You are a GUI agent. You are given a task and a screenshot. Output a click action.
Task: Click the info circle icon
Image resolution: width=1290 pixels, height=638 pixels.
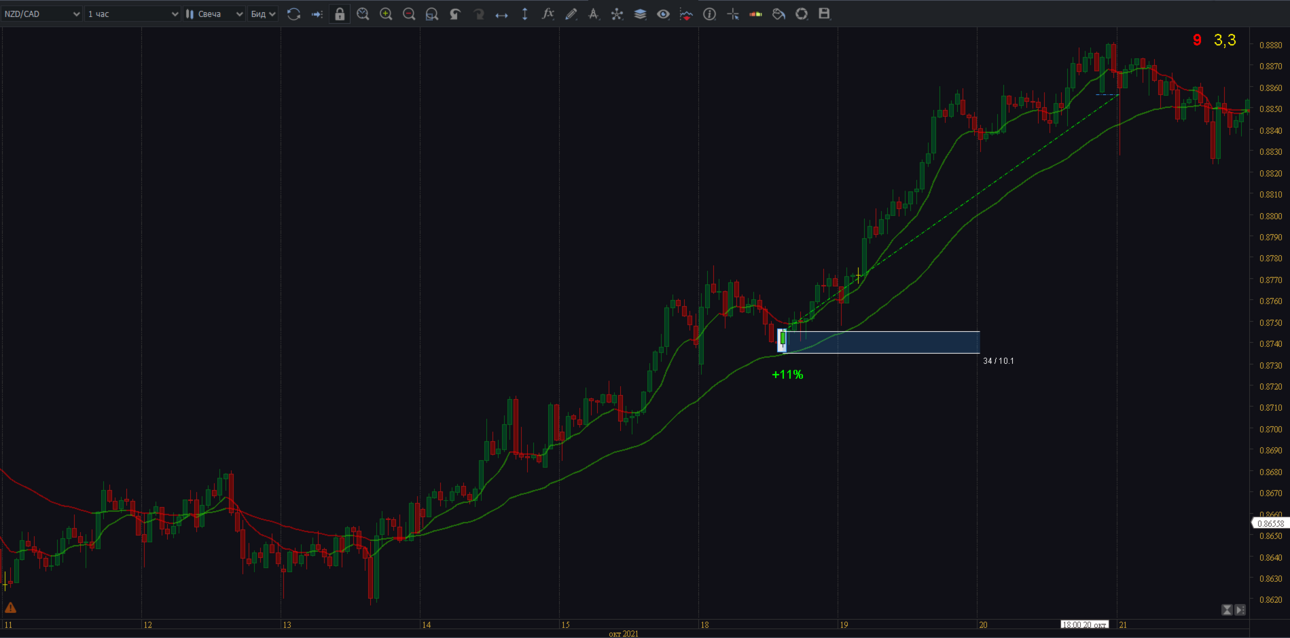709,14
